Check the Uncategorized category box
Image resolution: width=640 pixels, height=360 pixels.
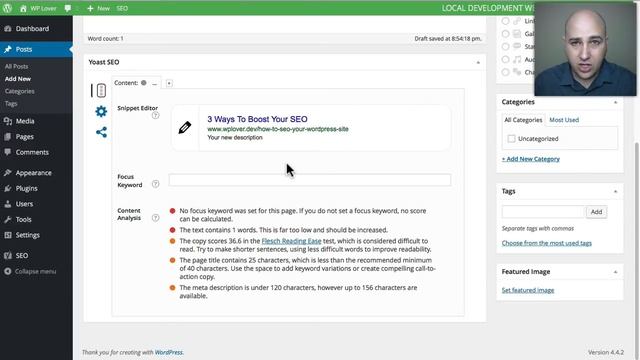[511, 139]
